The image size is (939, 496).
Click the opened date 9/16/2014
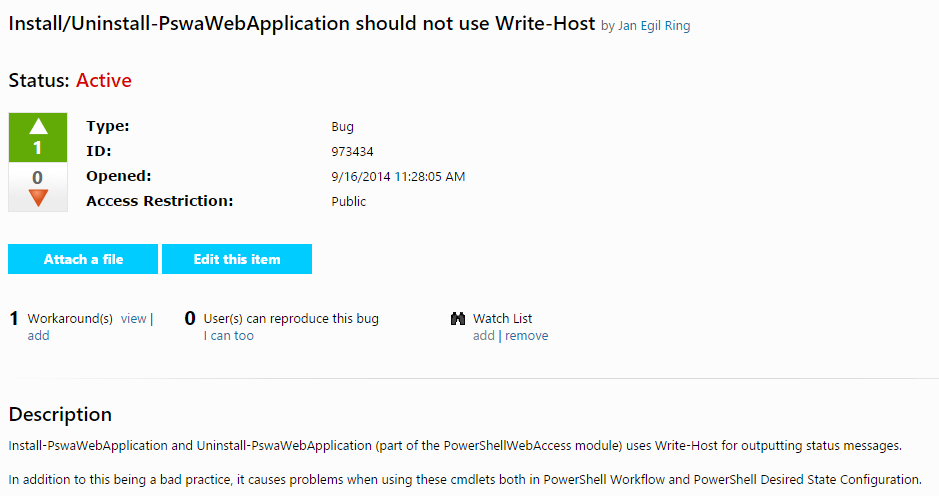[x=398, y=177]
